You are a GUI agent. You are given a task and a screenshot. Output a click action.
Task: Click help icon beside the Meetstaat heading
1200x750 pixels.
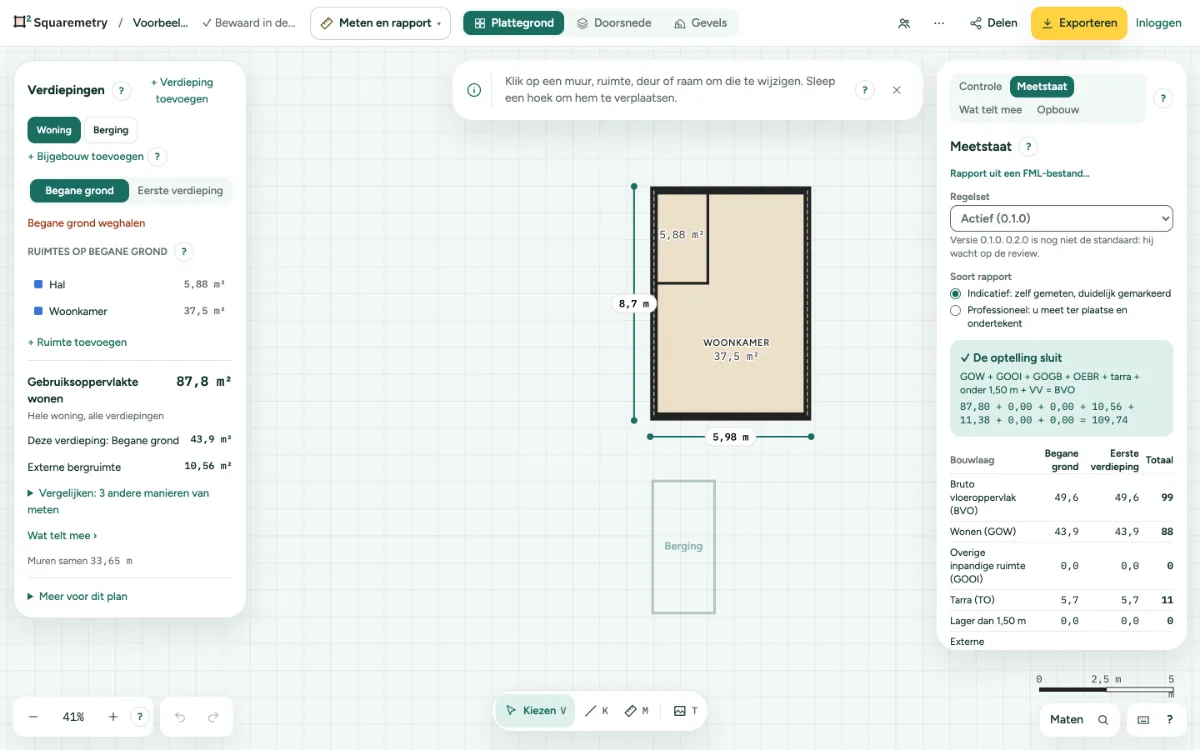[1029, 147]
